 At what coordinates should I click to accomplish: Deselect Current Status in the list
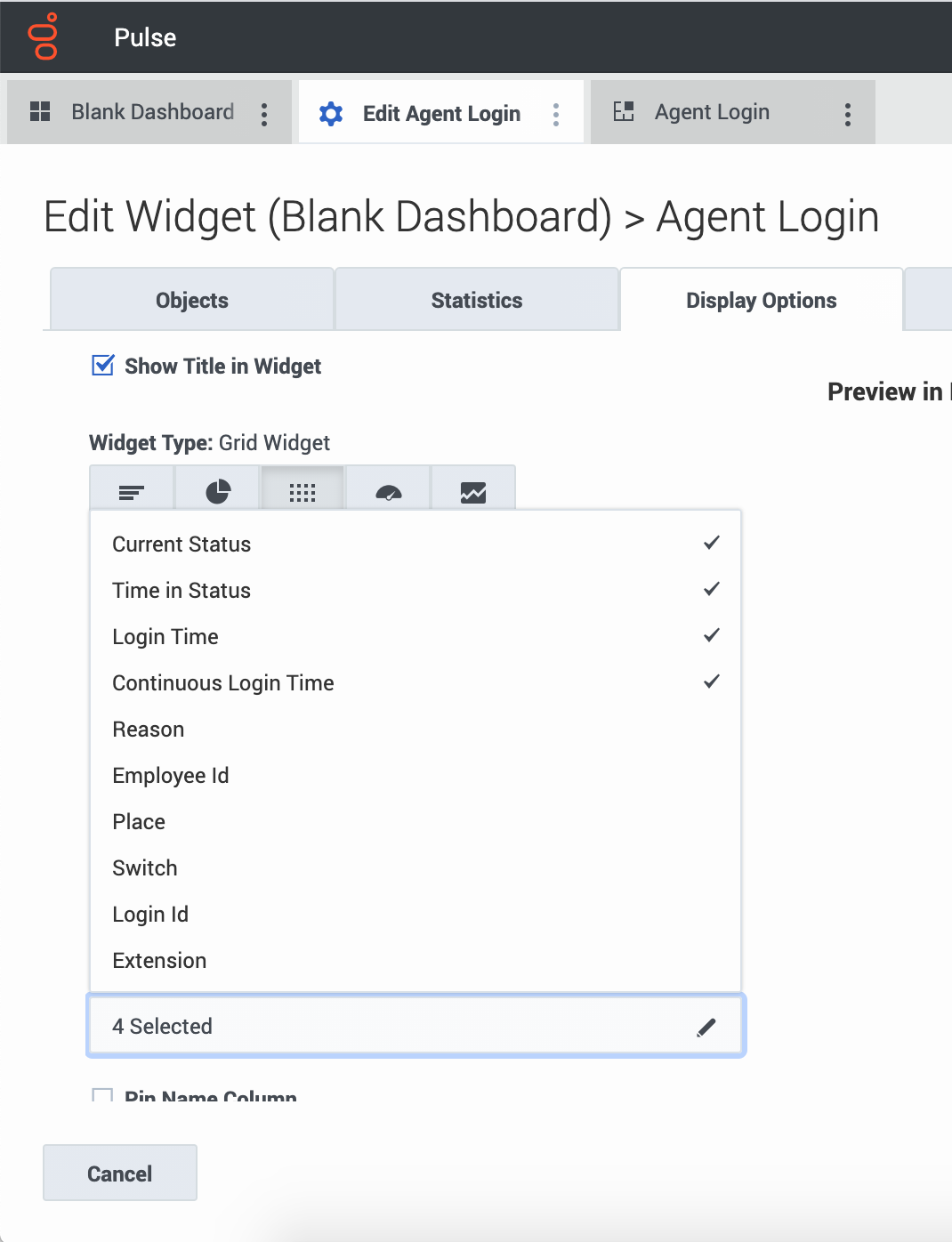(x=415, y=544)
